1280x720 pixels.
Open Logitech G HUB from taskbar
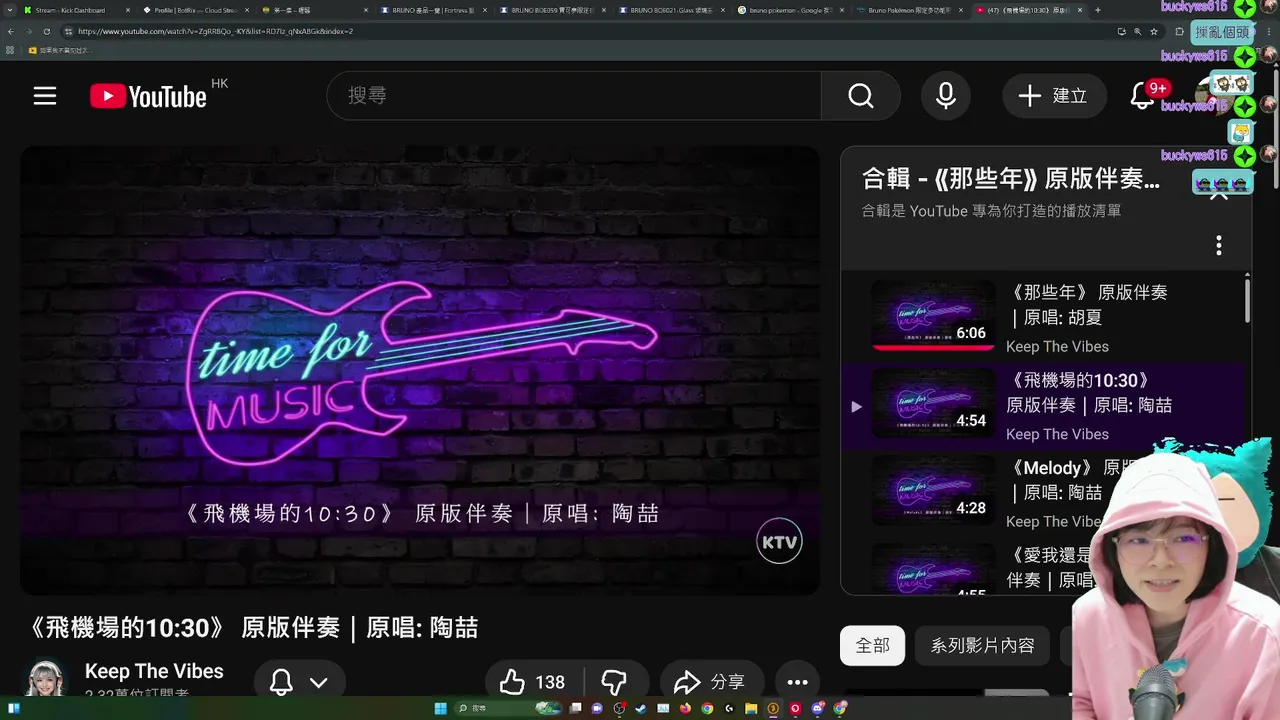(x=729, y=708)
